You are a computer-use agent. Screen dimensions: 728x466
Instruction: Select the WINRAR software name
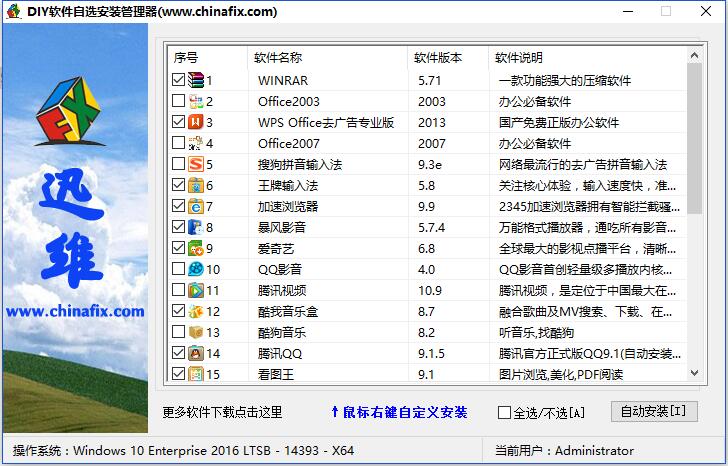[x=283, y=80]
